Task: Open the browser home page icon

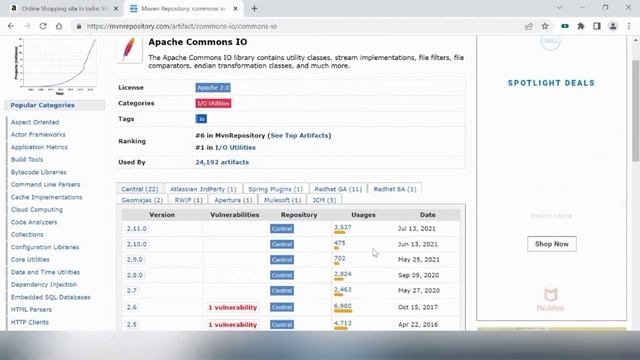Action: [x=59, y=26]
